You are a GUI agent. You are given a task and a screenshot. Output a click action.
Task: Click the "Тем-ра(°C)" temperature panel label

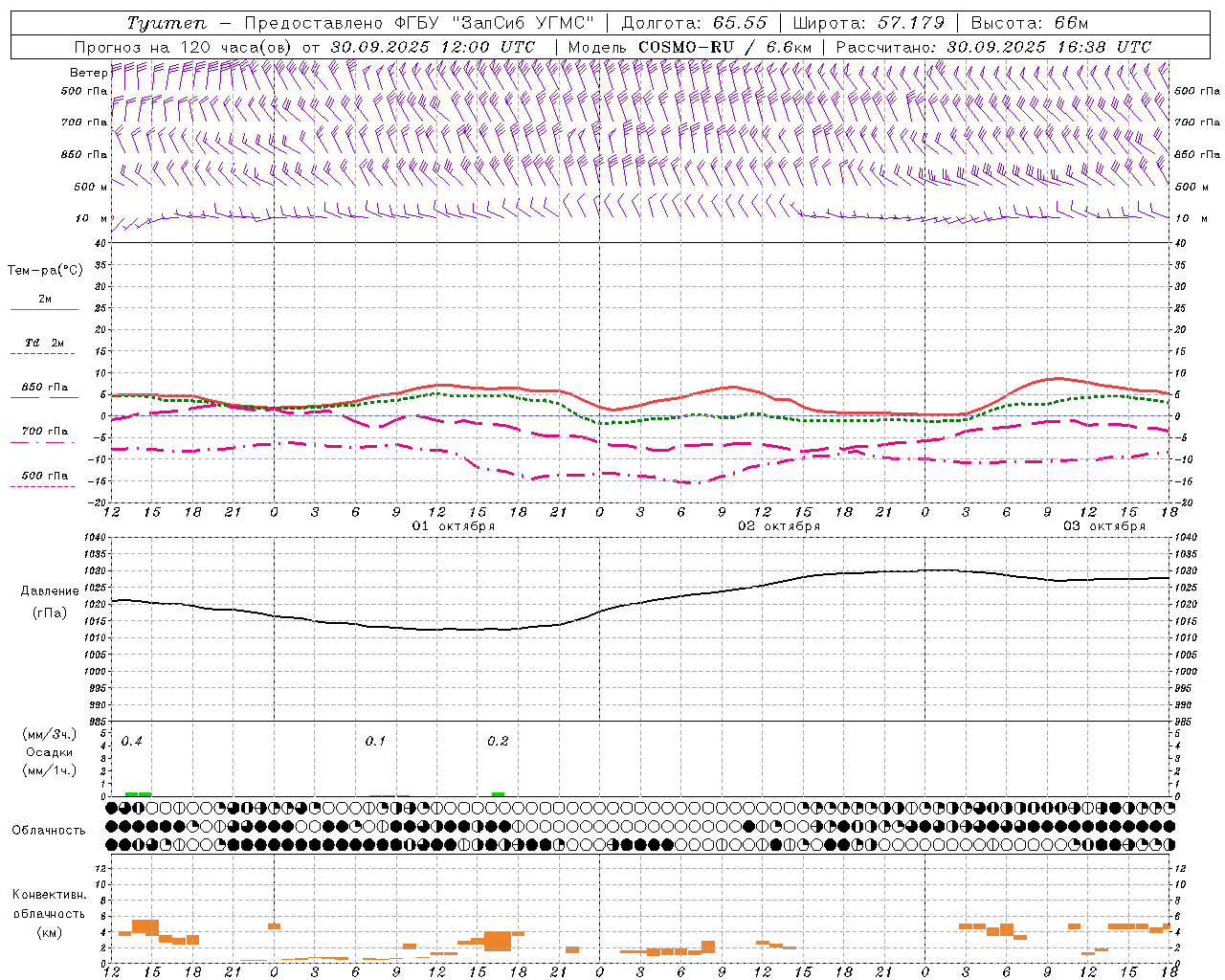[x=45, y=271]
